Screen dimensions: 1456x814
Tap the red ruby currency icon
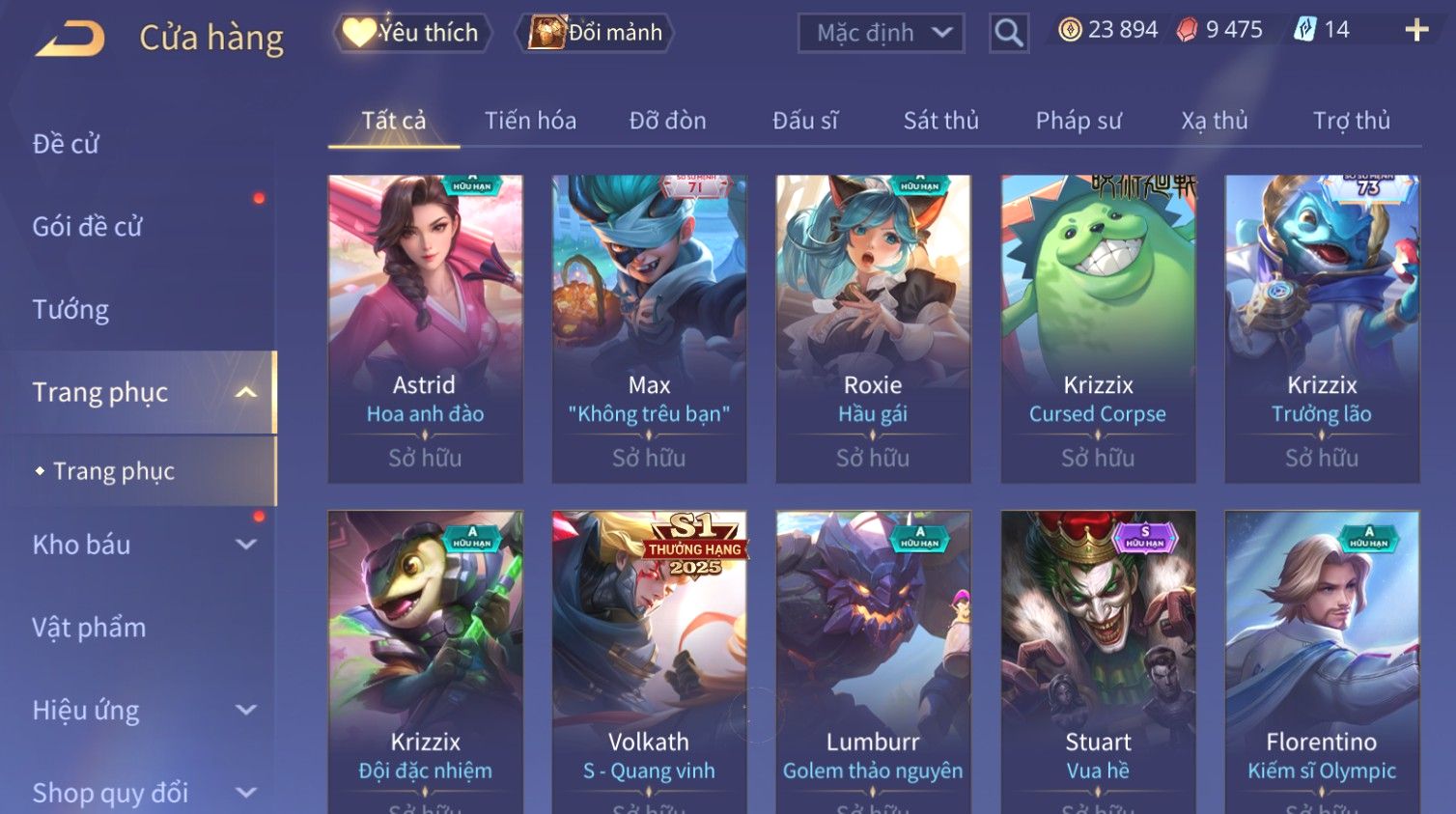[x=1187, y=30]
